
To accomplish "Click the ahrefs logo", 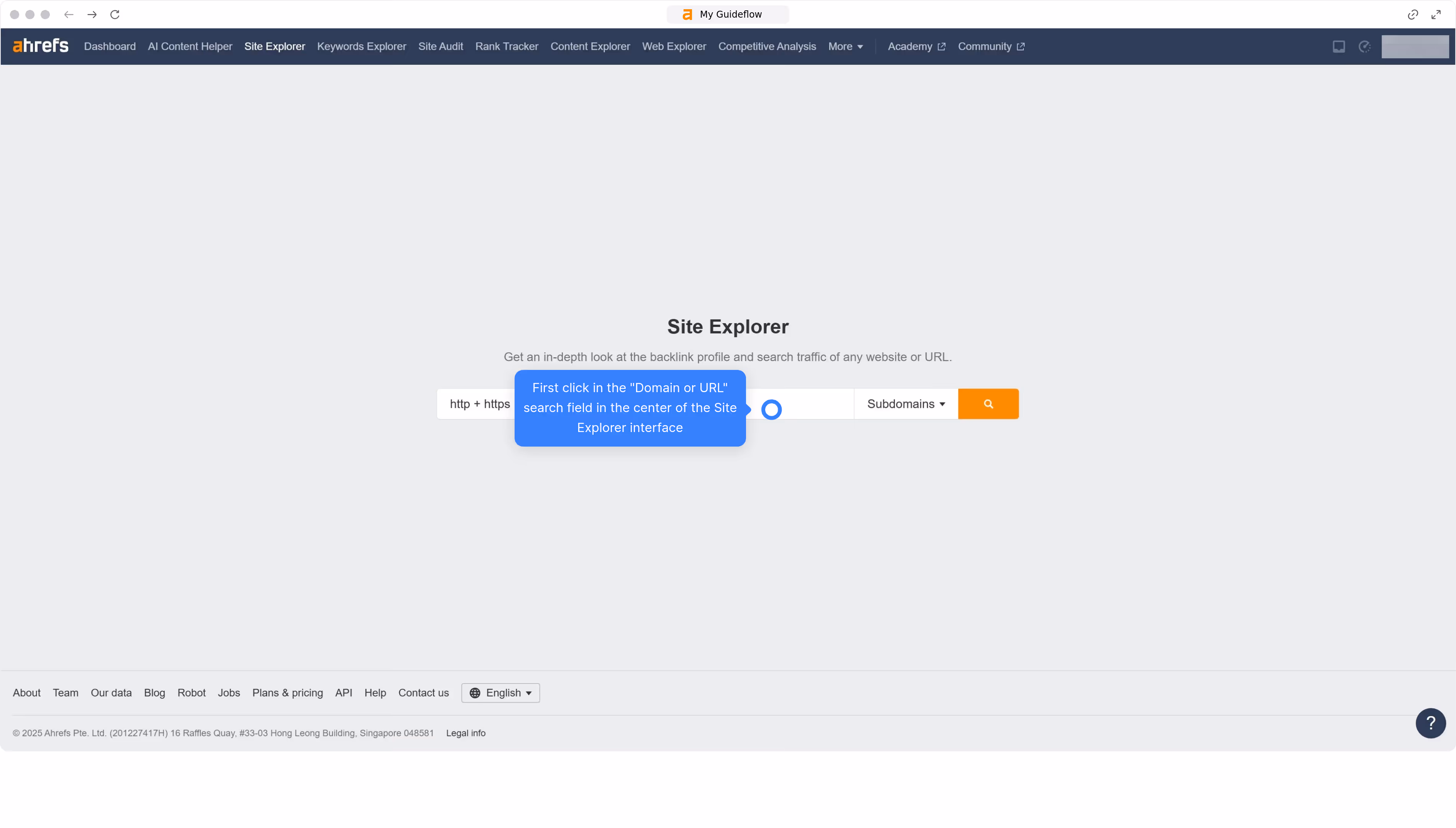I will tap(40, 46).
